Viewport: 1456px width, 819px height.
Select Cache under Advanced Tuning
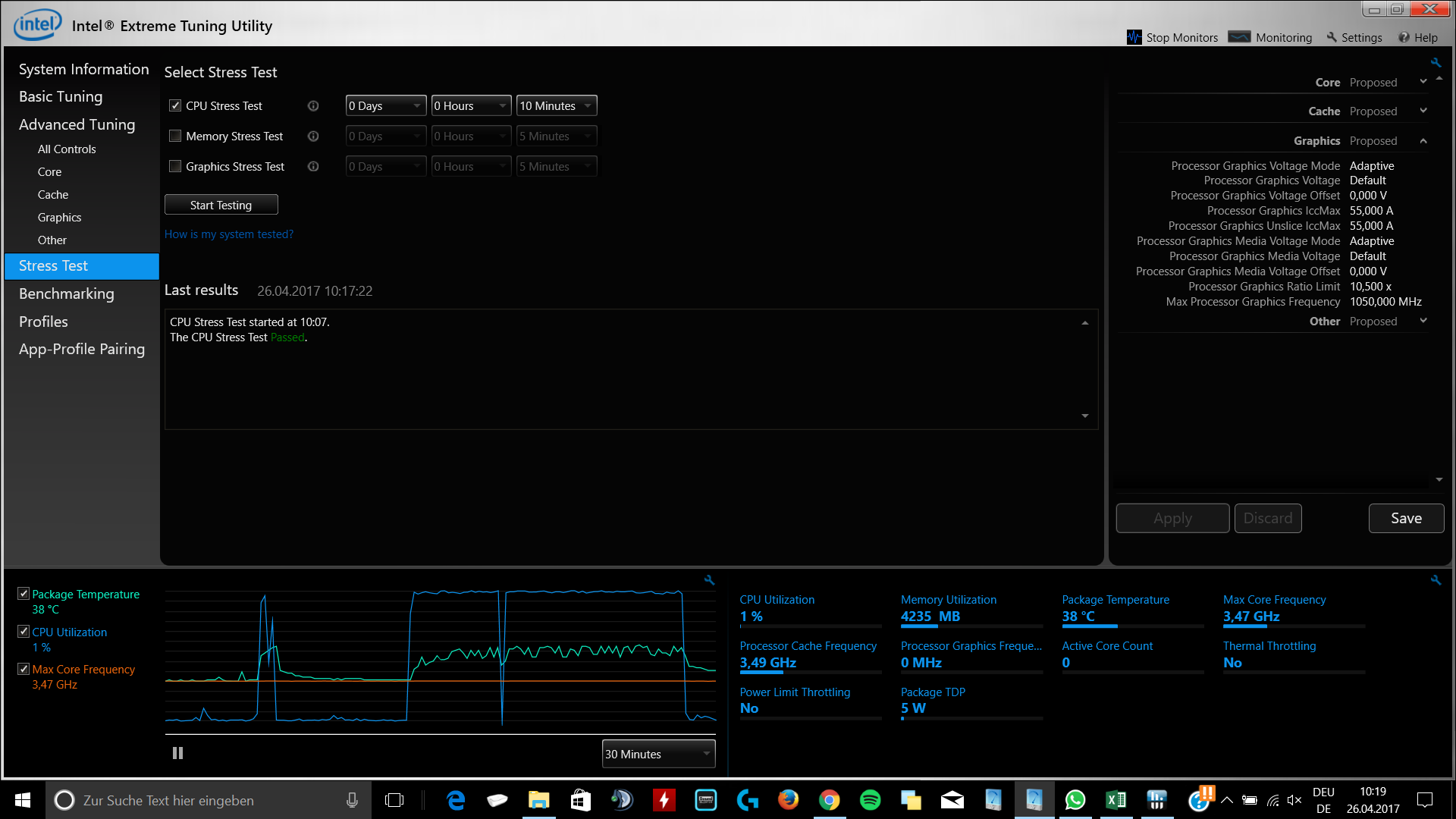point(53,195)
